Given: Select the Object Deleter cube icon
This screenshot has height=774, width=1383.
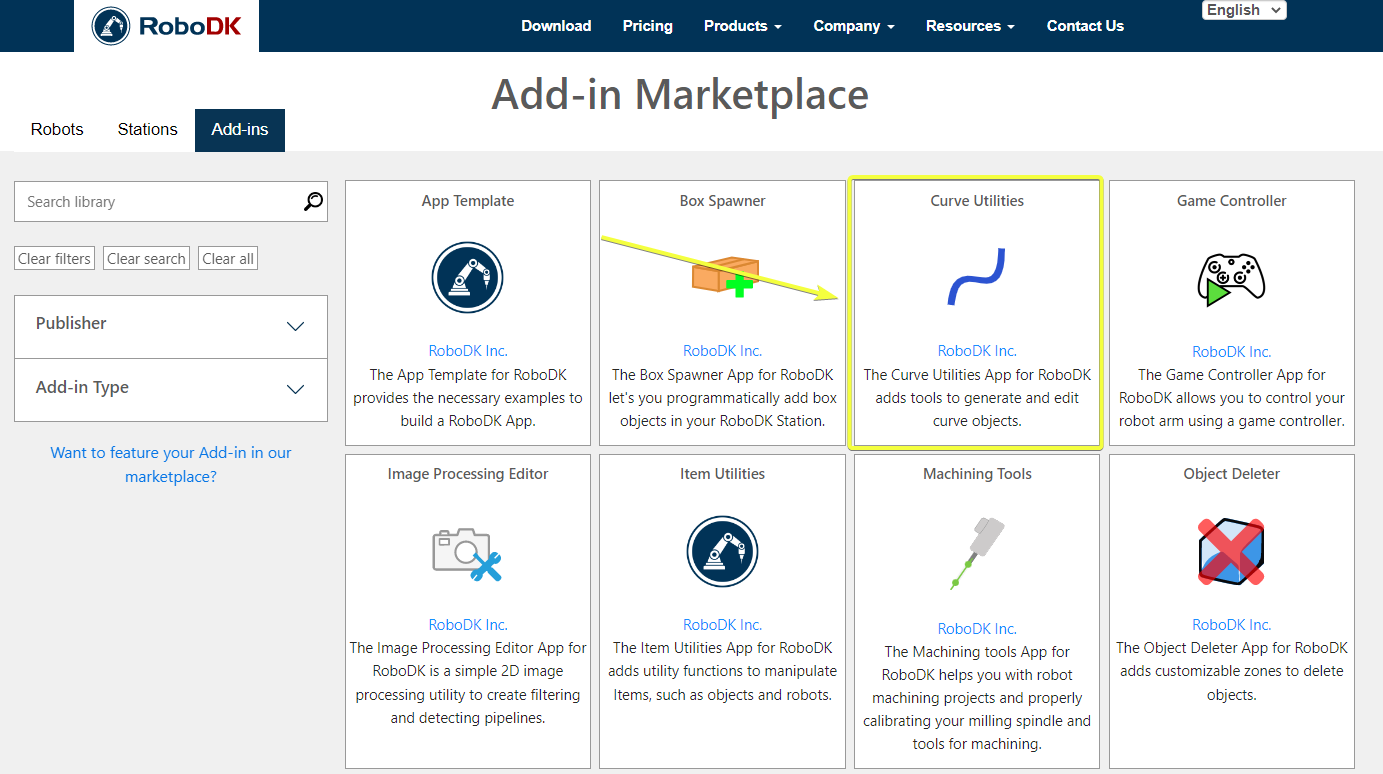Looking at the screenshot, I should click(1231, 551).
